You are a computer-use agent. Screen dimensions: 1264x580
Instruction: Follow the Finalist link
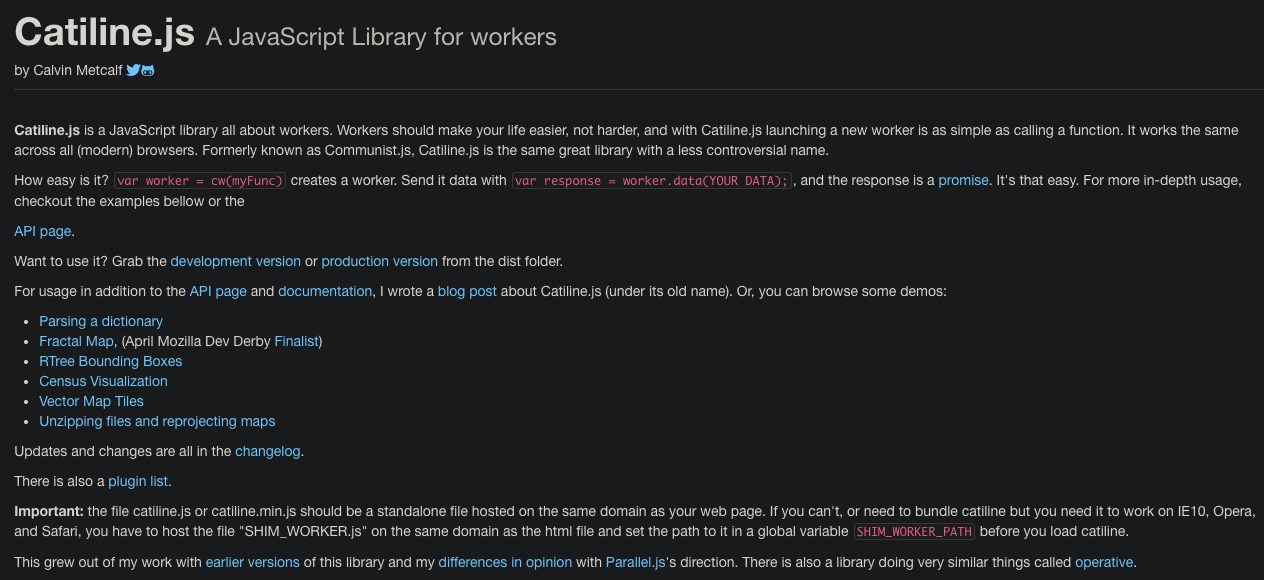pyautogui.click(x=296, y=341)
